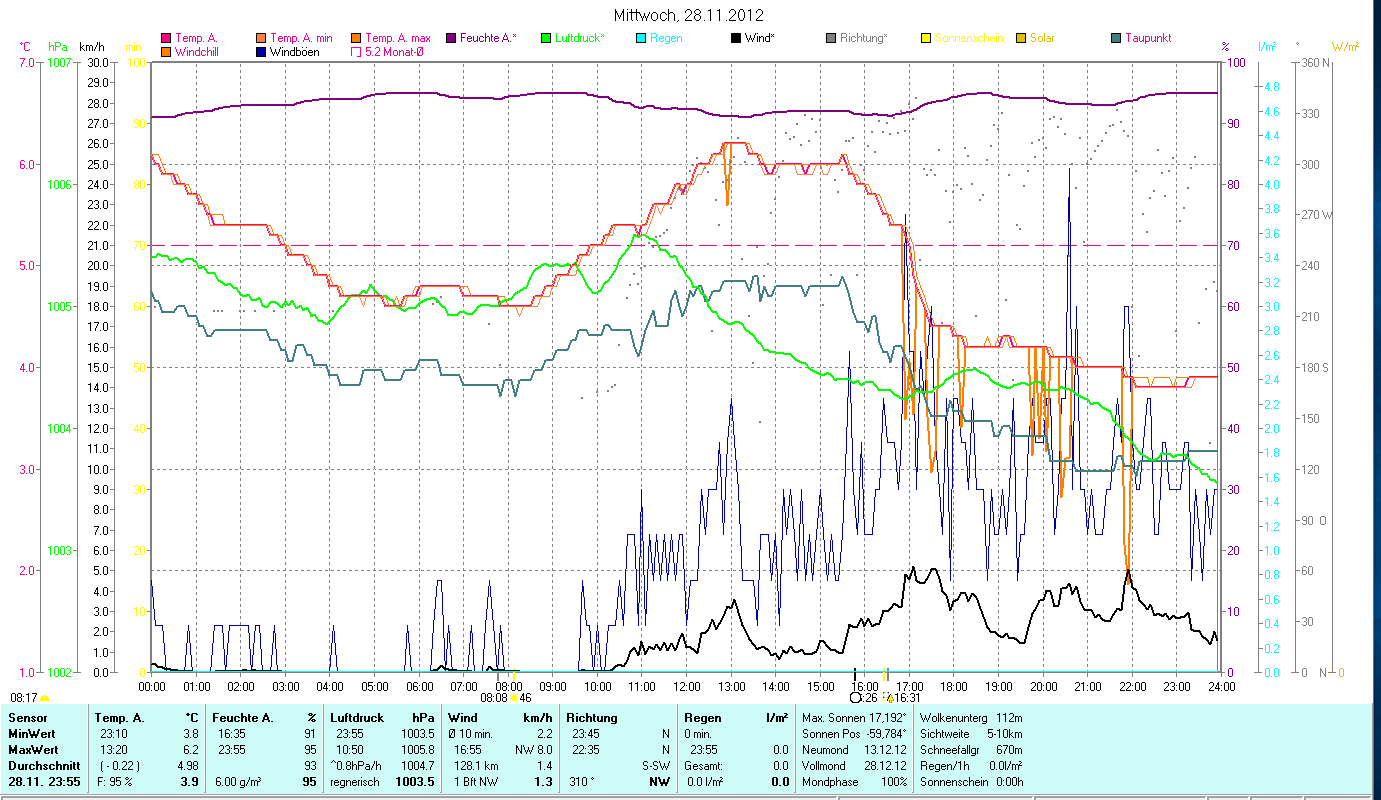
Task: Click the gray Richtung legend square
Action: (831, 39)
